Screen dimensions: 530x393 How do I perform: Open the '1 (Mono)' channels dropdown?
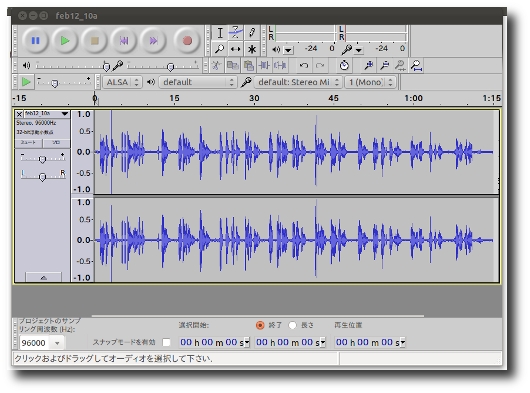click(x=370, y=82)
